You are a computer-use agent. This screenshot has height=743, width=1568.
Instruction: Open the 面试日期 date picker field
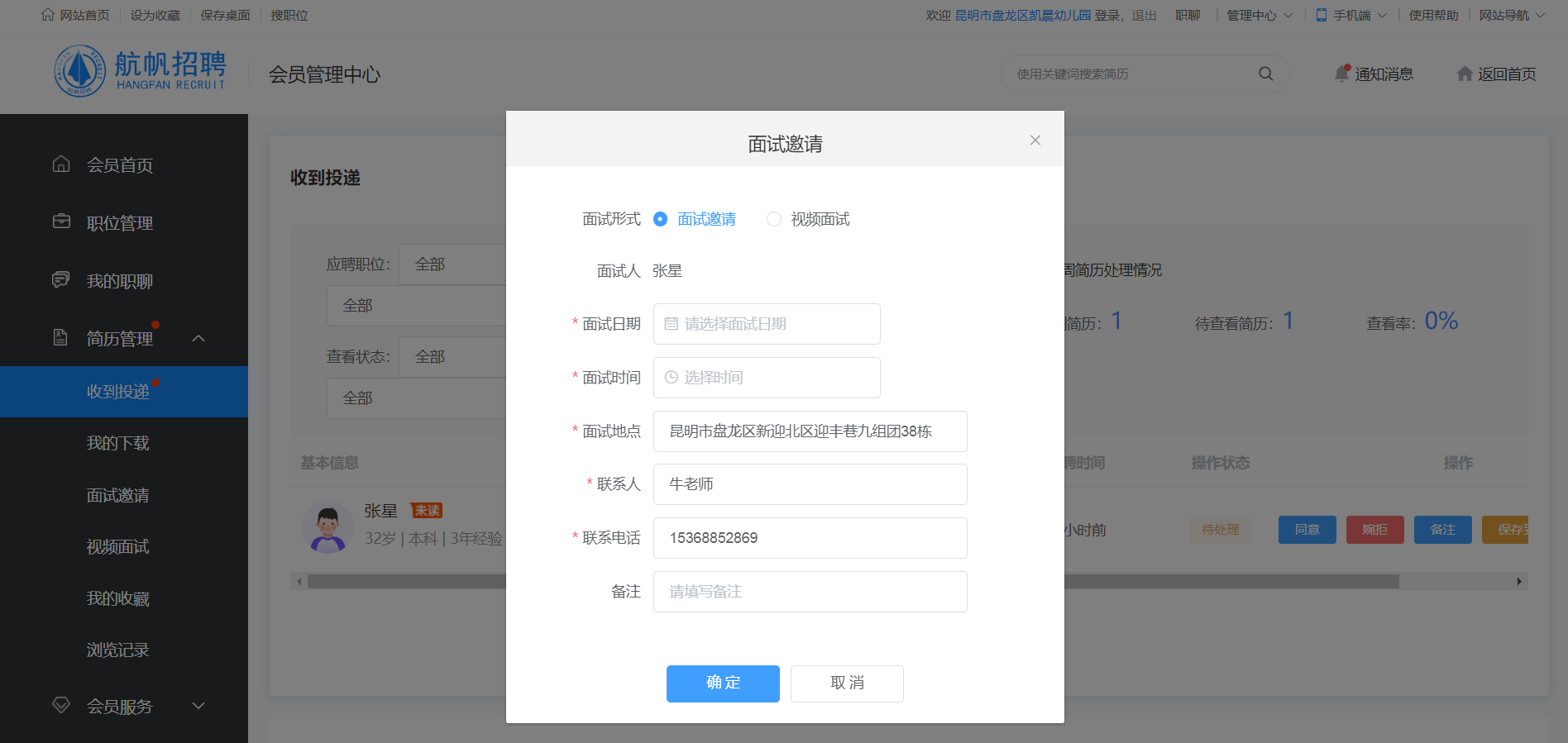(x=766, y=324)
